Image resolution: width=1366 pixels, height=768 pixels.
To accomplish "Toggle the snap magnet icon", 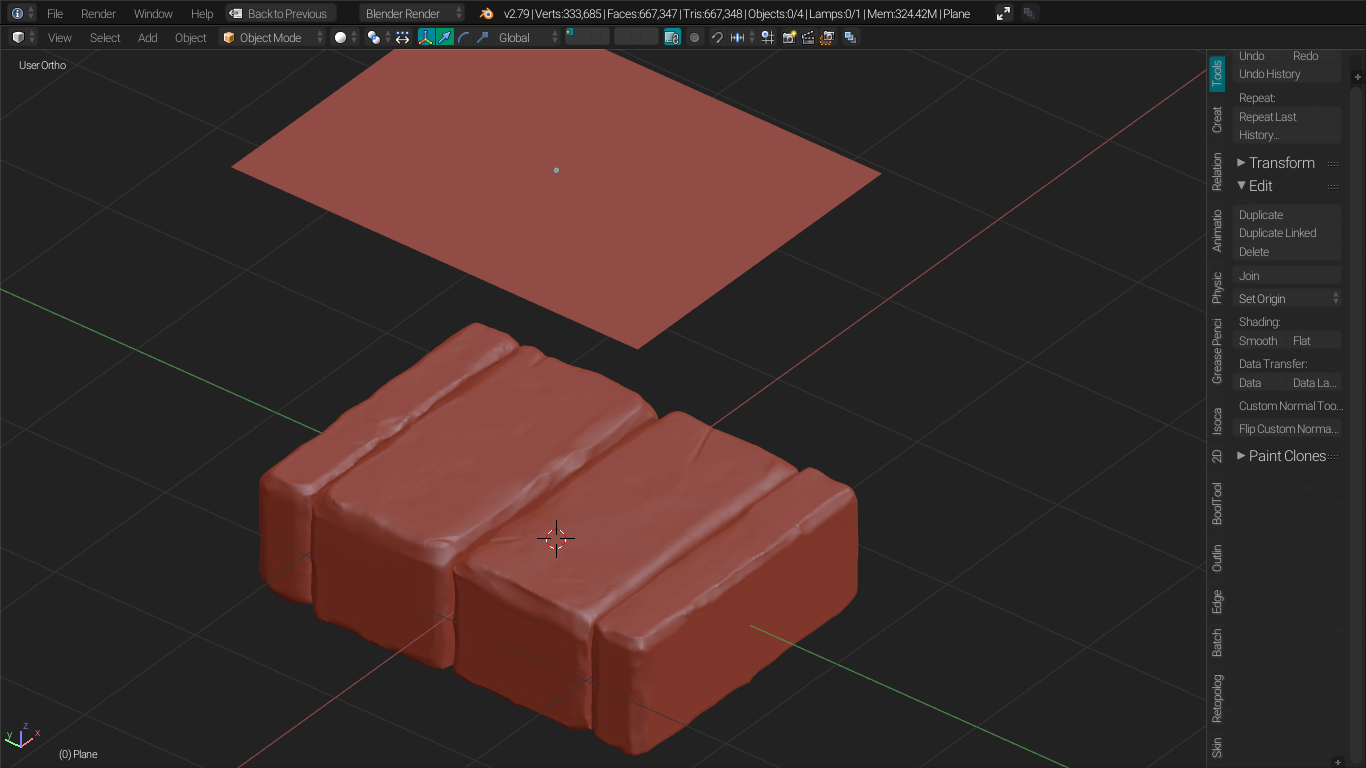I will (x=717, y=37).
